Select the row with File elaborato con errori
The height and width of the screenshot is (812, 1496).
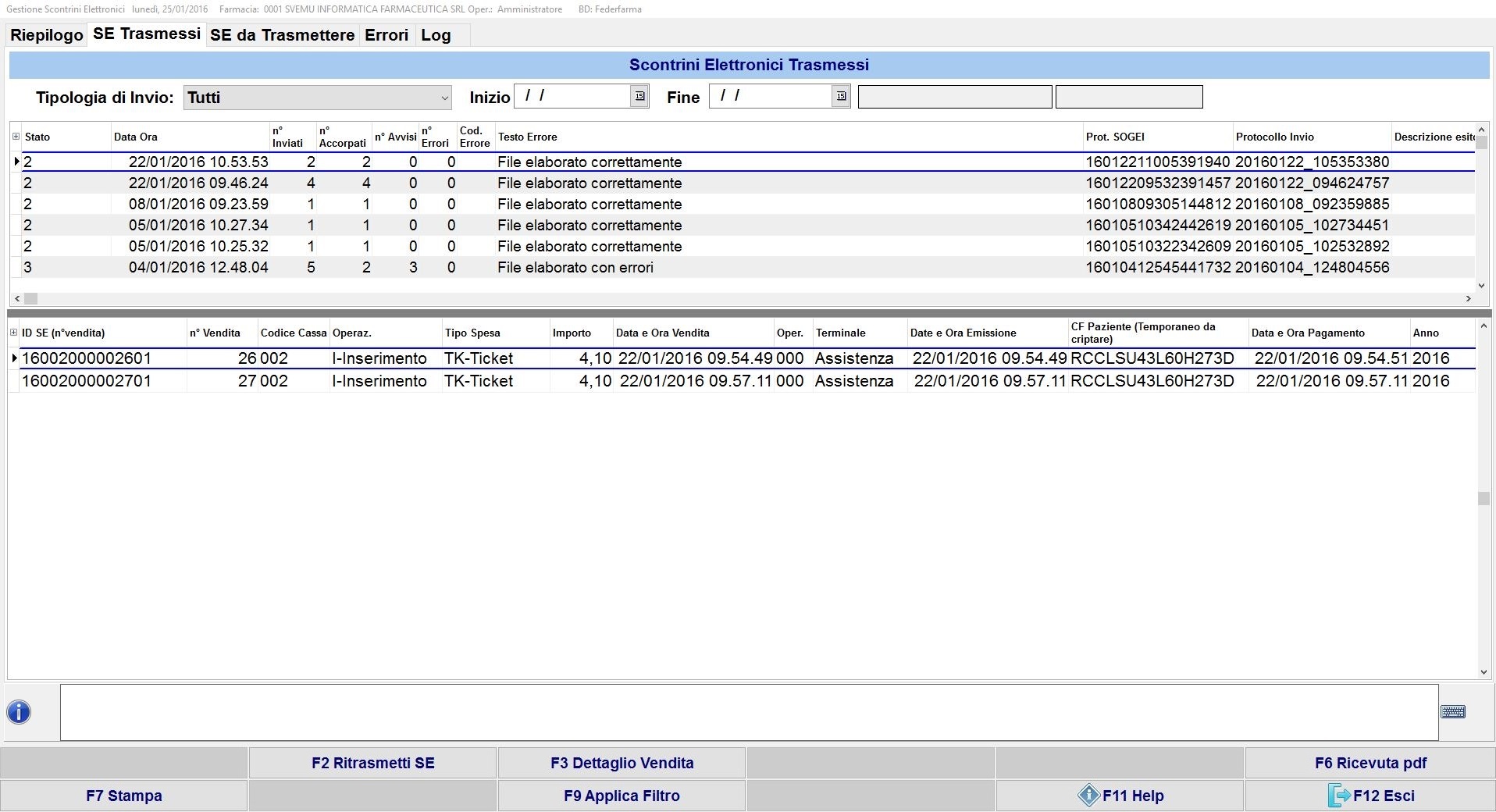point(575,268)
